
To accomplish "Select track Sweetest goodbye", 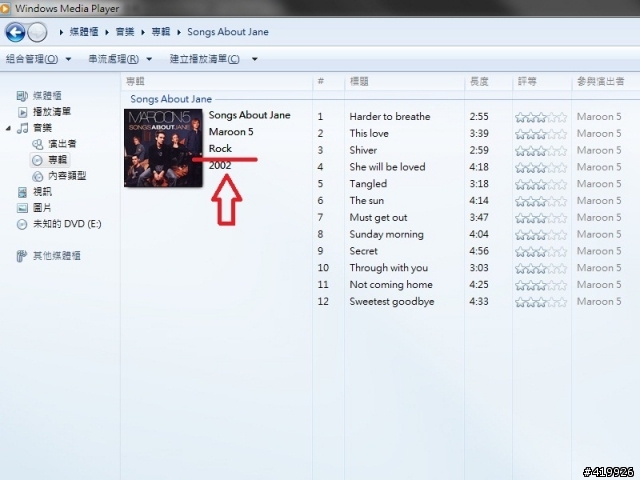I will coord(392,302).
